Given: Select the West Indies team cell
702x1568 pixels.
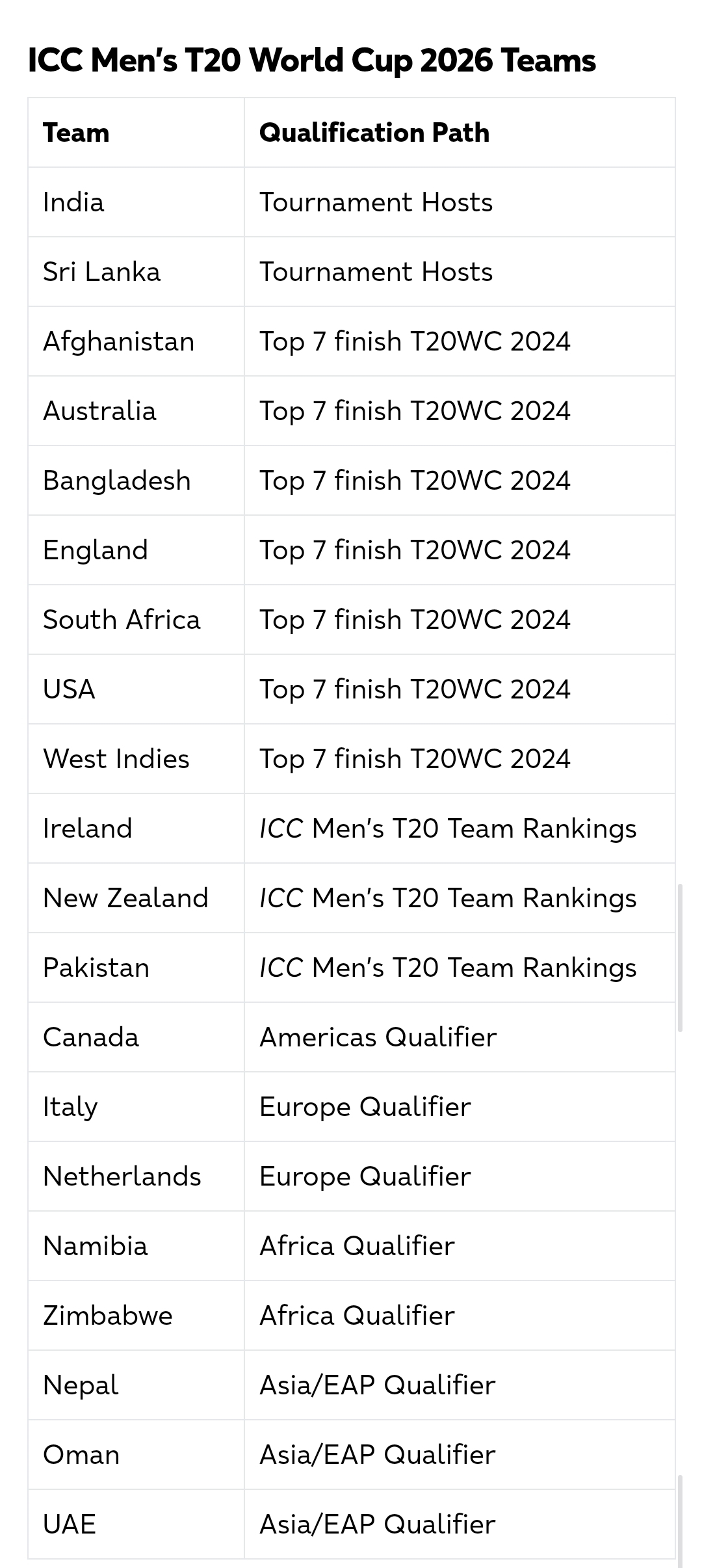Looking at the screenshot, I should tap(116, 759).
